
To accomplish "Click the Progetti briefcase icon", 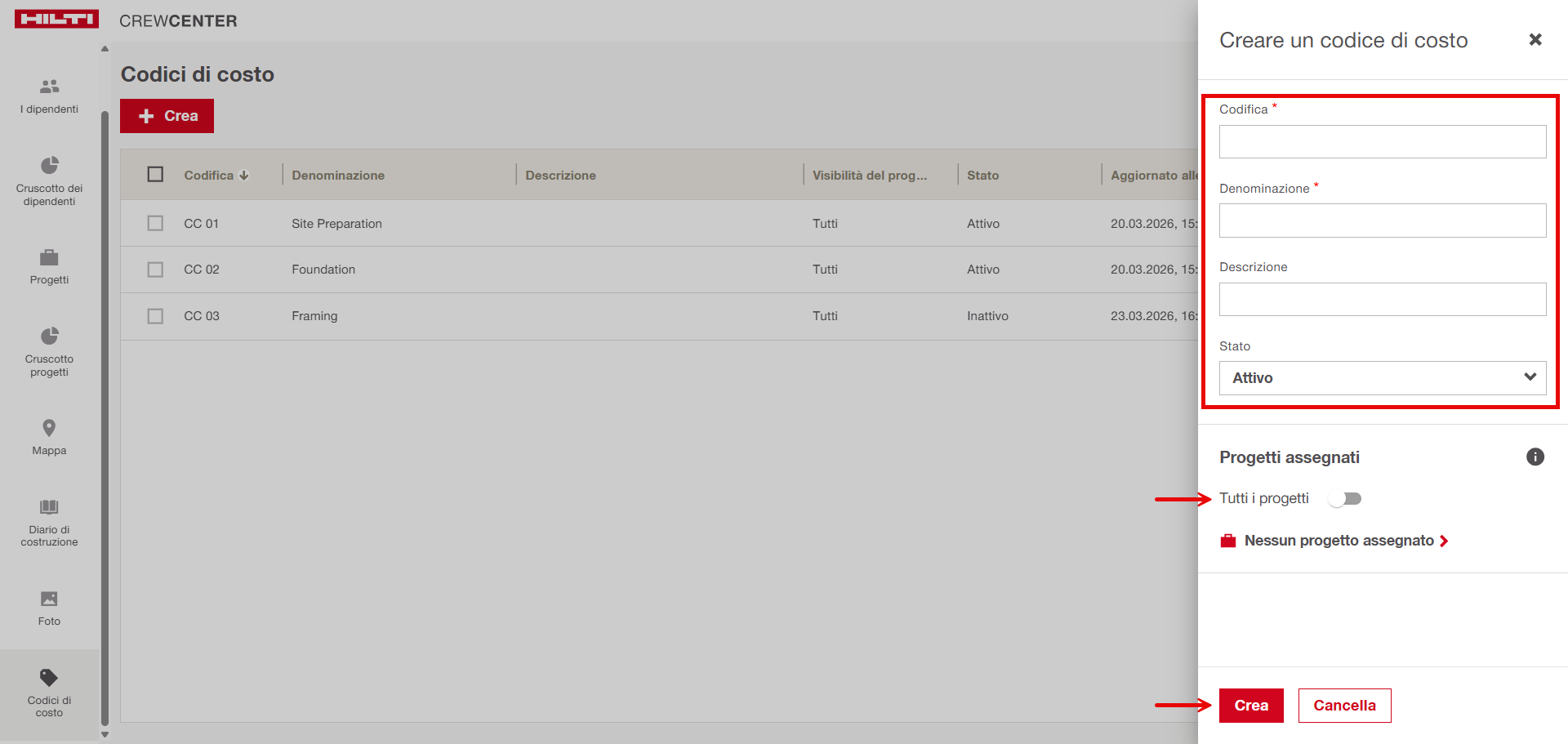I will [x=49, y=258].
